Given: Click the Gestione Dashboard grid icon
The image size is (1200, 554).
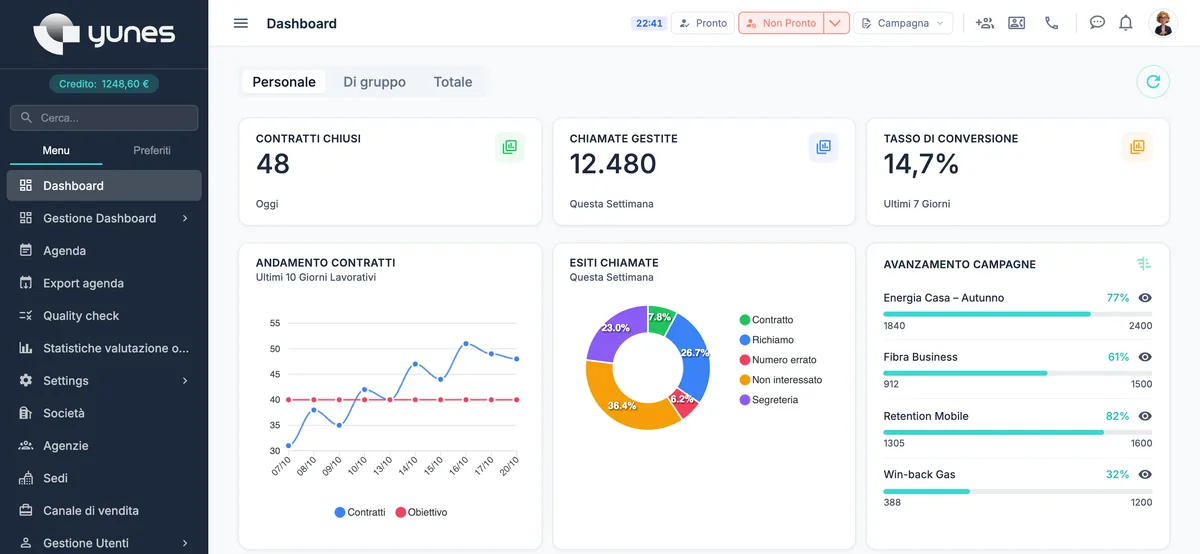Looking at the screenshot, I should click(26, 218).
